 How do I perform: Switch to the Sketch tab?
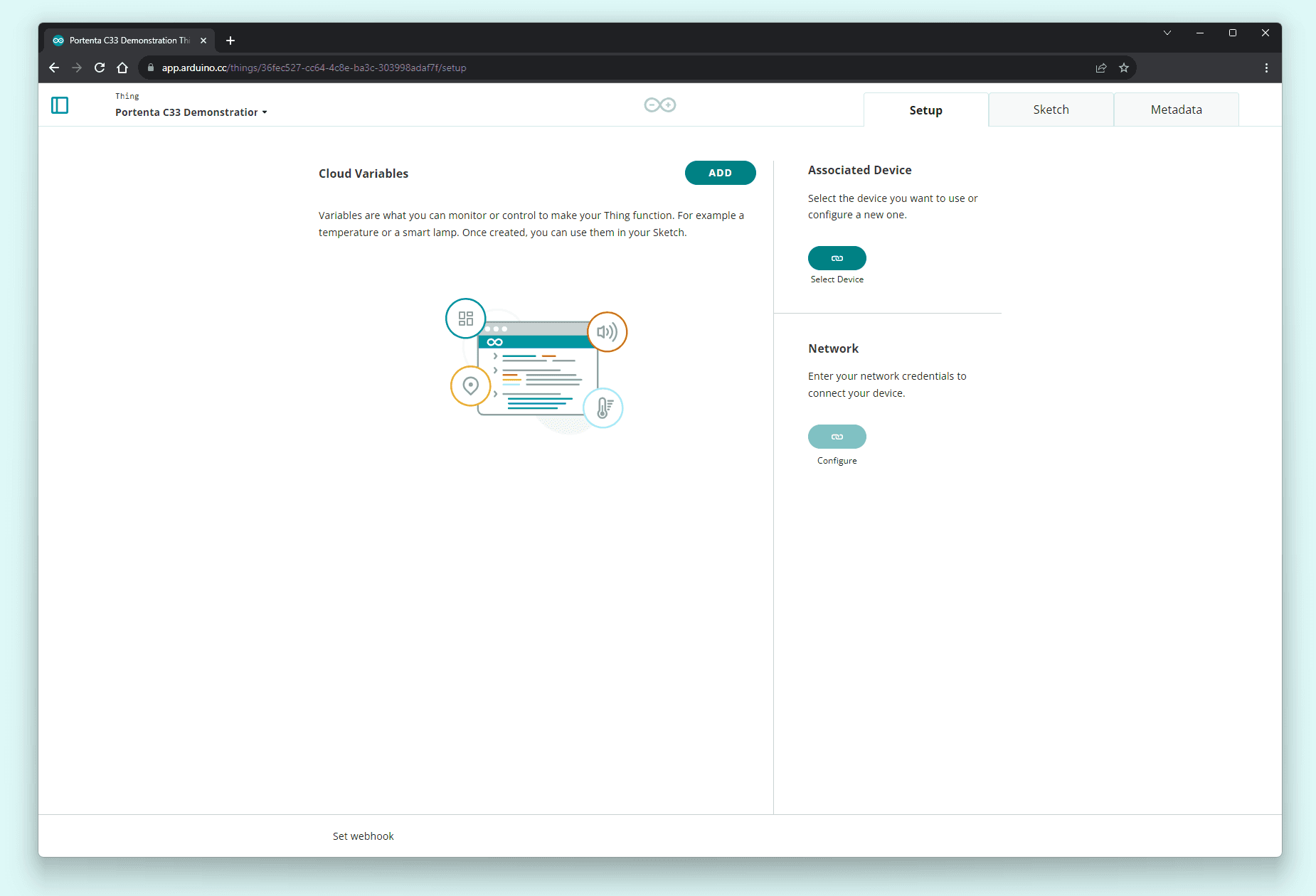coord(1051,109)
